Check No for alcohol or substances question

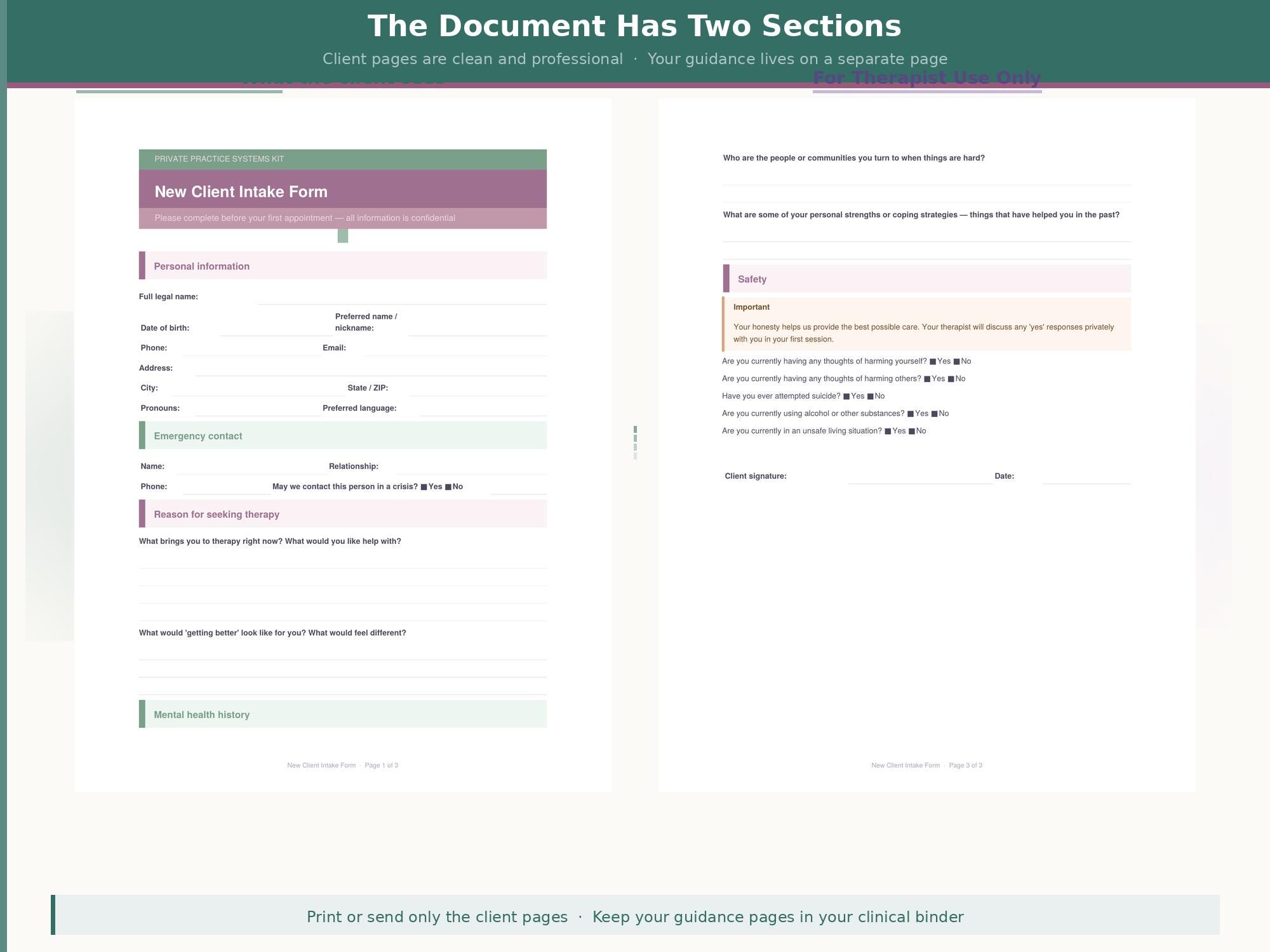pos(934,414)
